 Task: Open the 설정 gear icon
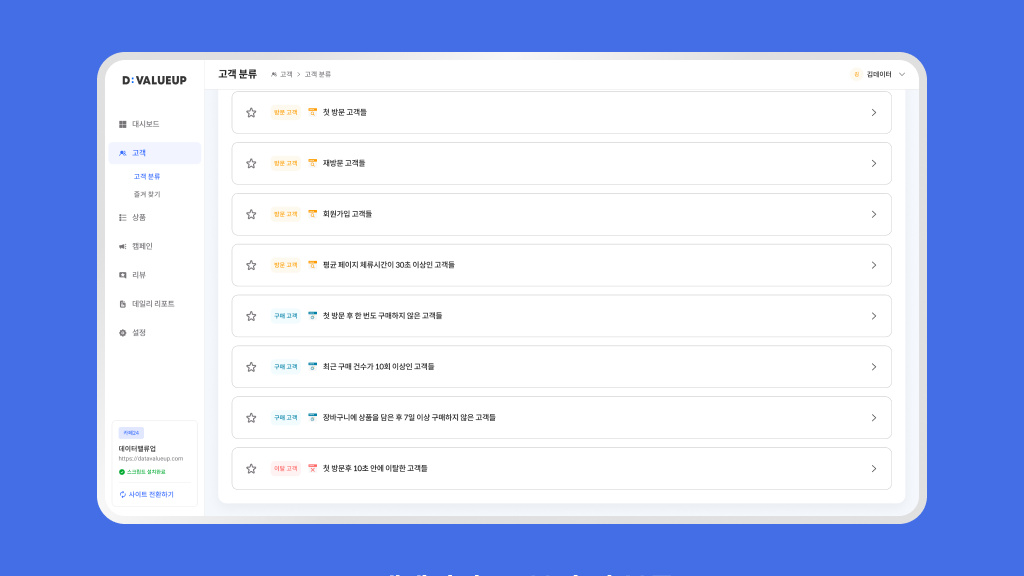pyautogui.click(x=123, y=332)
